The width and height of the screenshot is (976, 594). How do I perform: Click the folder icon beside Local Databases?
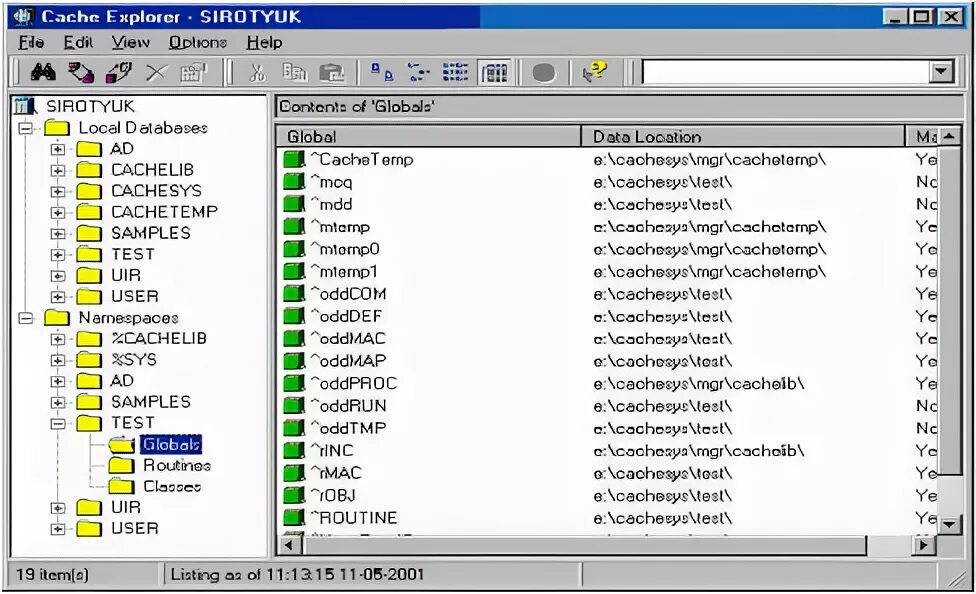pyautogui.click(x=57, y=128)
